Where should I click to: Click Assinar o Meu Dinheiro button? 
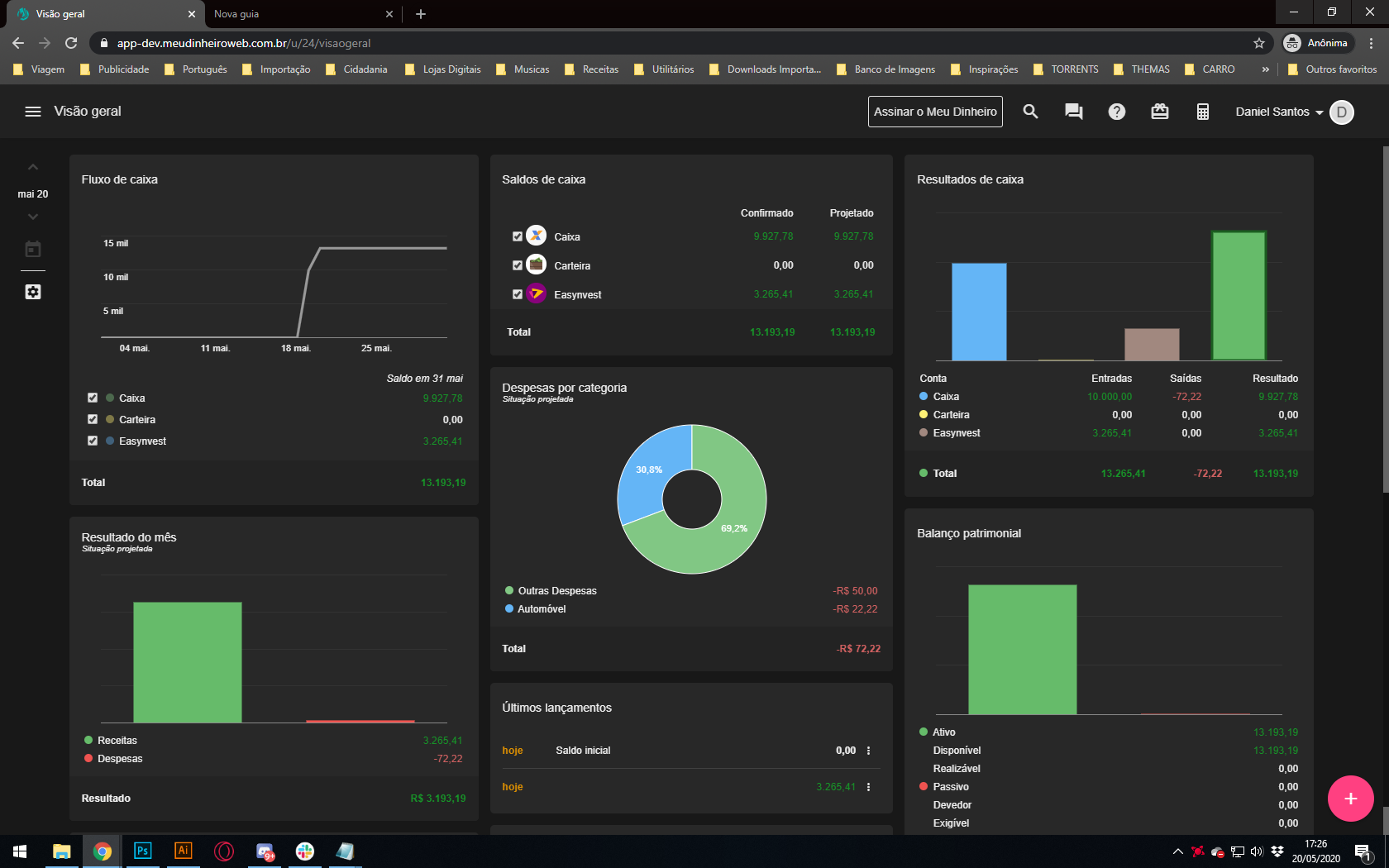pos(935,112)
